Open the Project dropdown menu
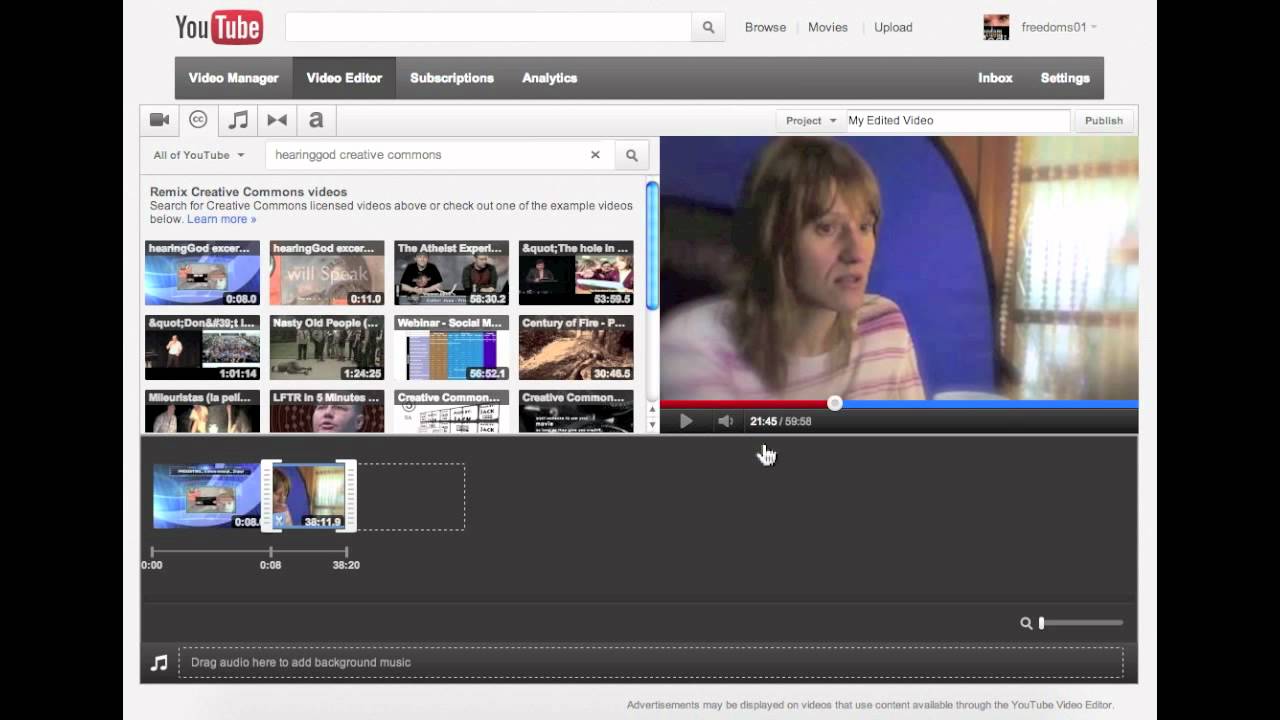This screenshot has width=1280, height=720. 810,120
